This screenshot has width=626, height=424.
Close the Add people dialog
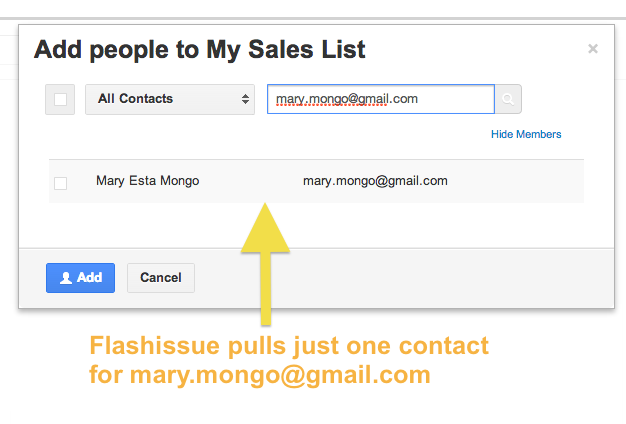593,48
